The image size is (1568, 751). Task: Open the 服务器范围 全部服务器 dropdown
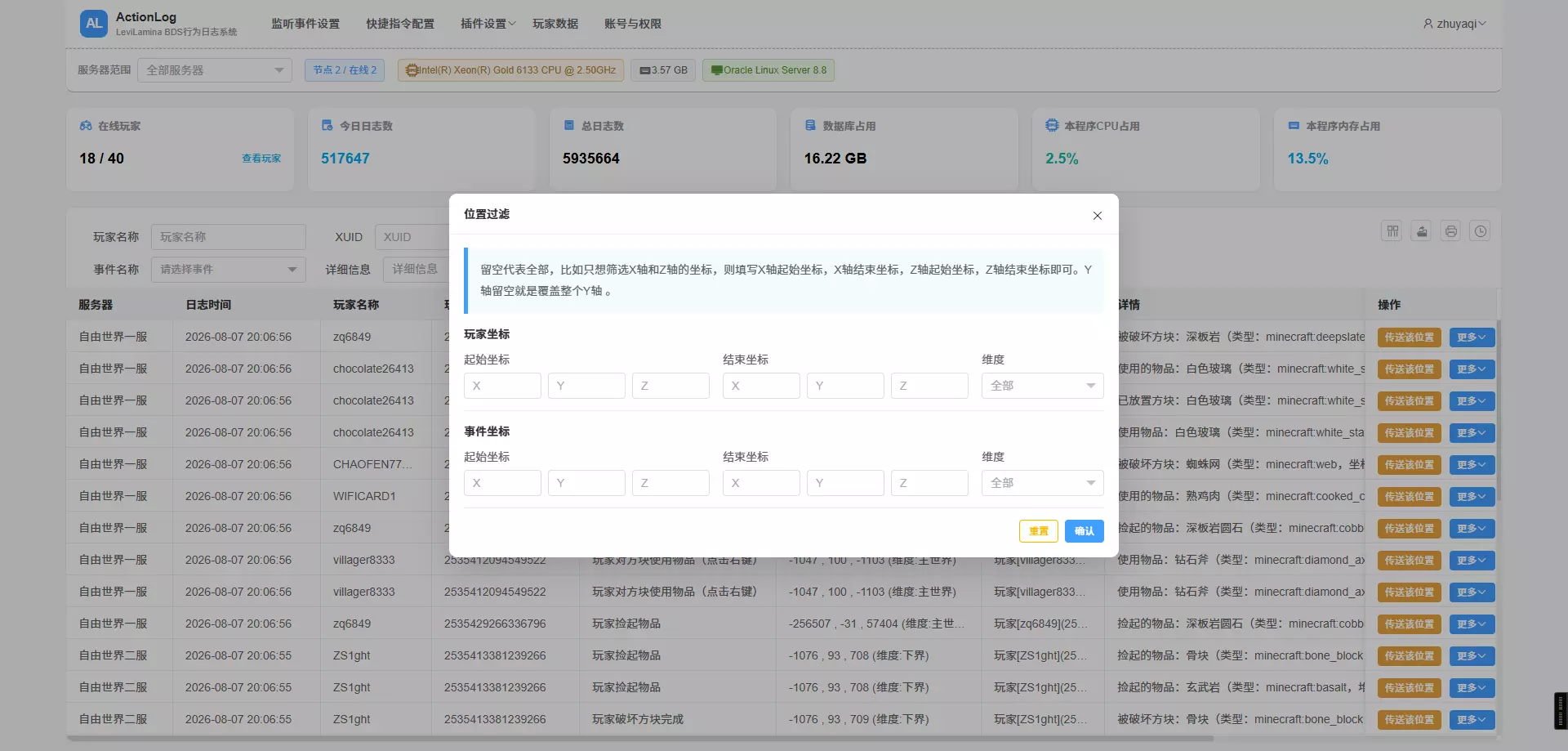tap(215, 70)
